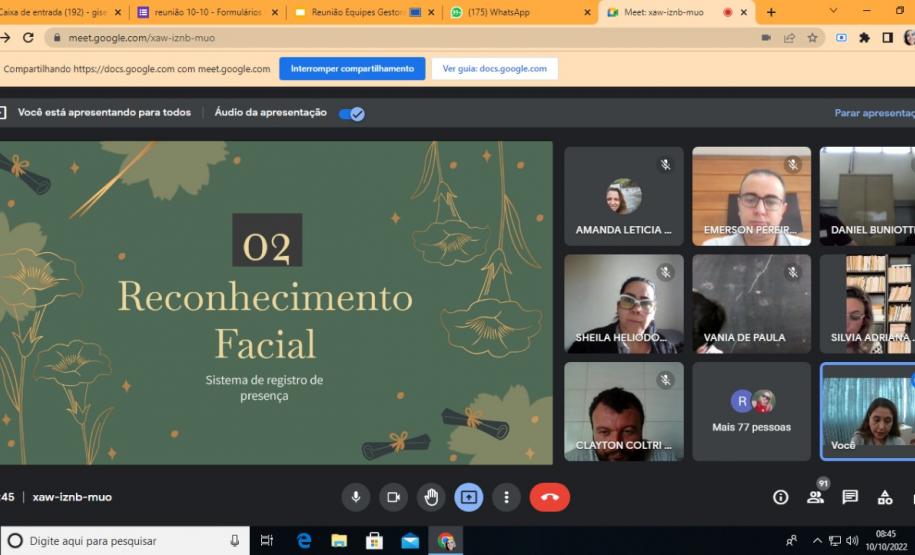Mute microphone in Meet call controls
This screenshot has width=915, height=555.
(x=355, y=497)
